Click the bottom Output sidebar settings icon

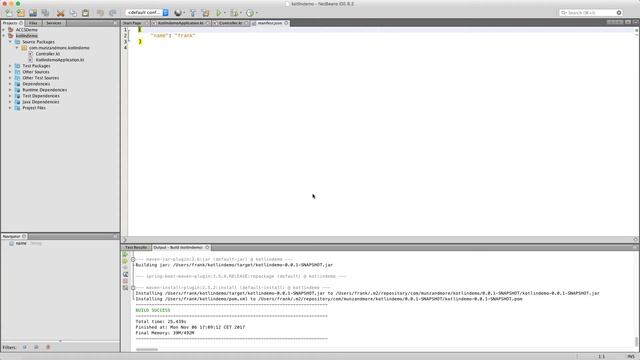coord(125,288)
